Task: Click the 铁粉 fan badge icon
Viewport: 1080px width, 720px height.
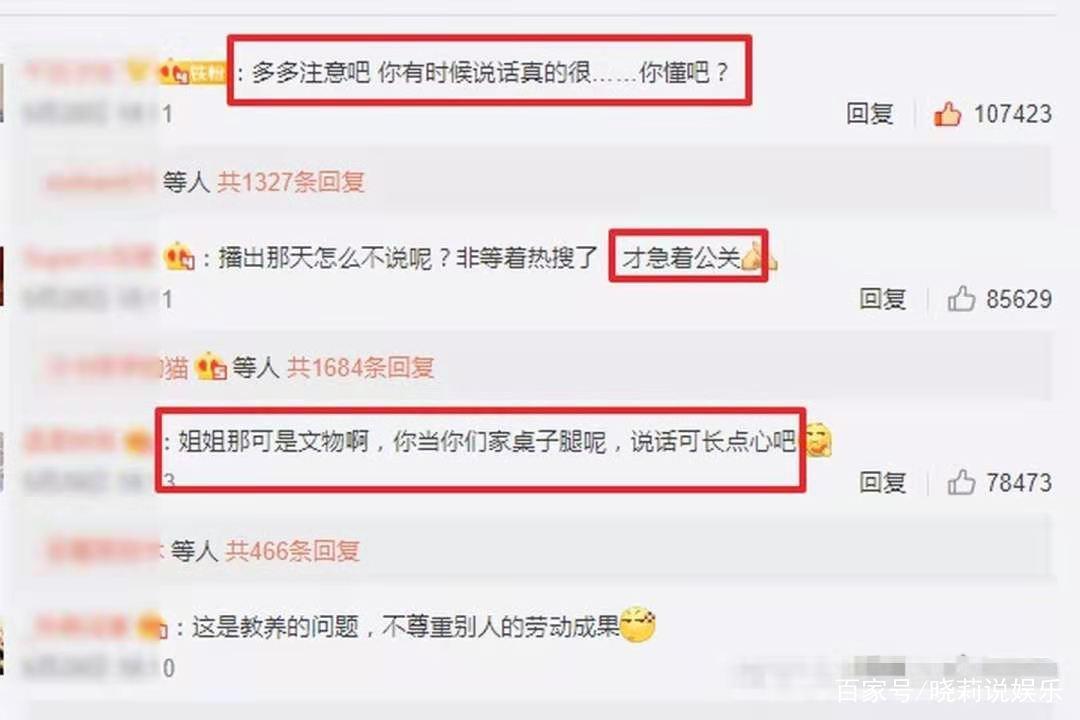Action: (x=192, y=72)
